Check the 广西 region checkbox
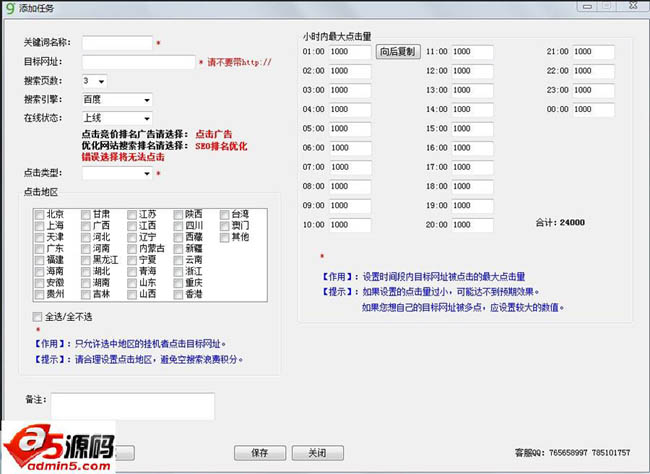650x474 pixels. click(86, 226)
